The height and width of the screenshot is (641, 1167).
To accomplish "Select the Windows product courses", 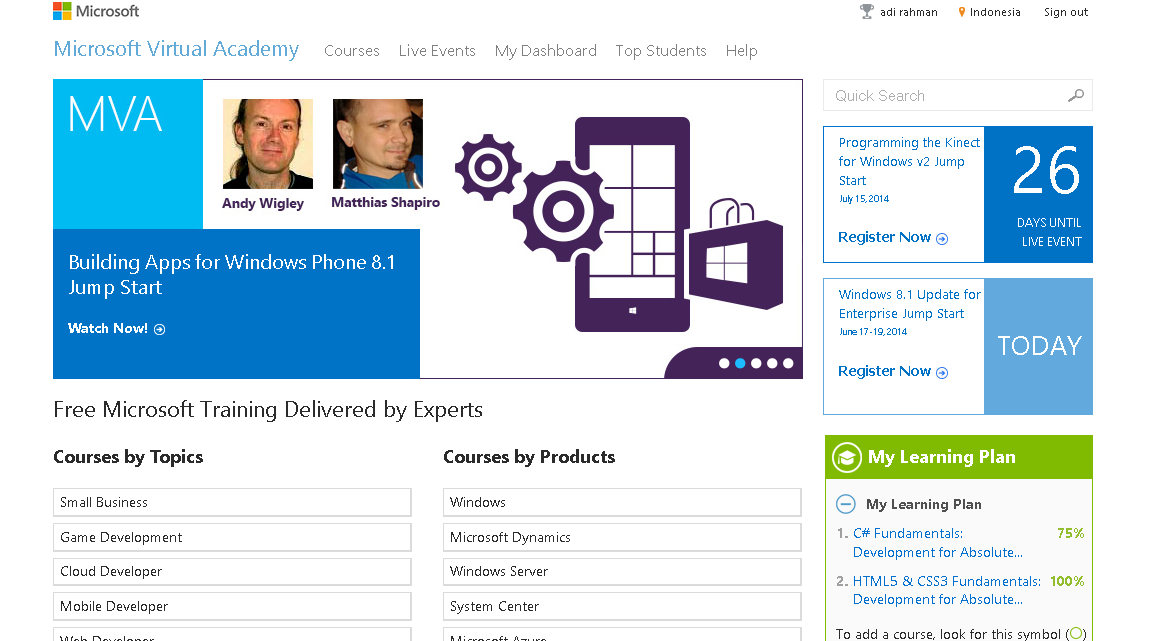I will pyautogui.click(x=622, y=503).
